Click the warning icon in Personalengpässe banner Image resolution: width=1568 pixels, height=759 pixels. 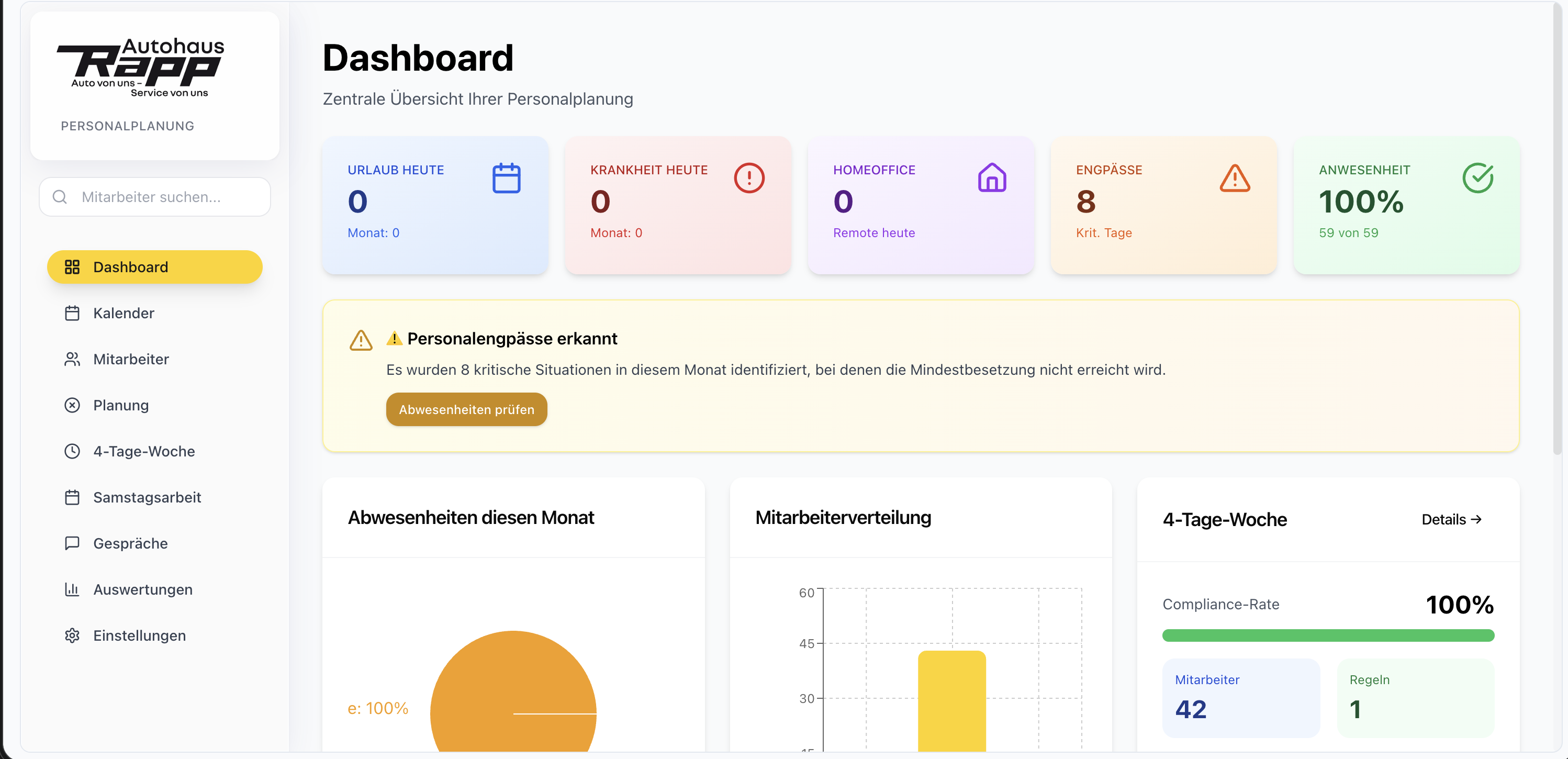tap(361, 340)
